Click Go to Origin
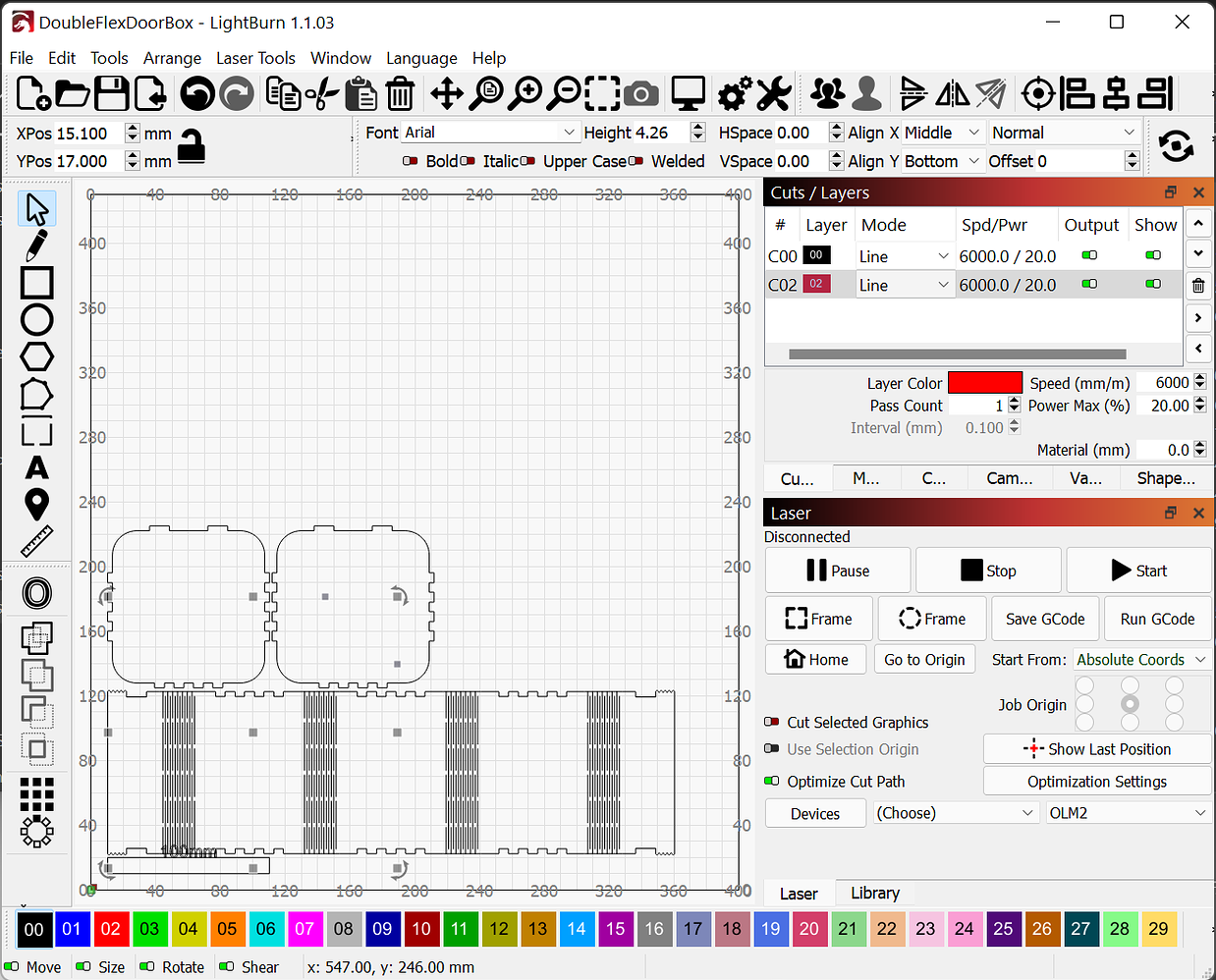Screen dimensions: 1216x980 pyautogui.click(x=924, y=659)
